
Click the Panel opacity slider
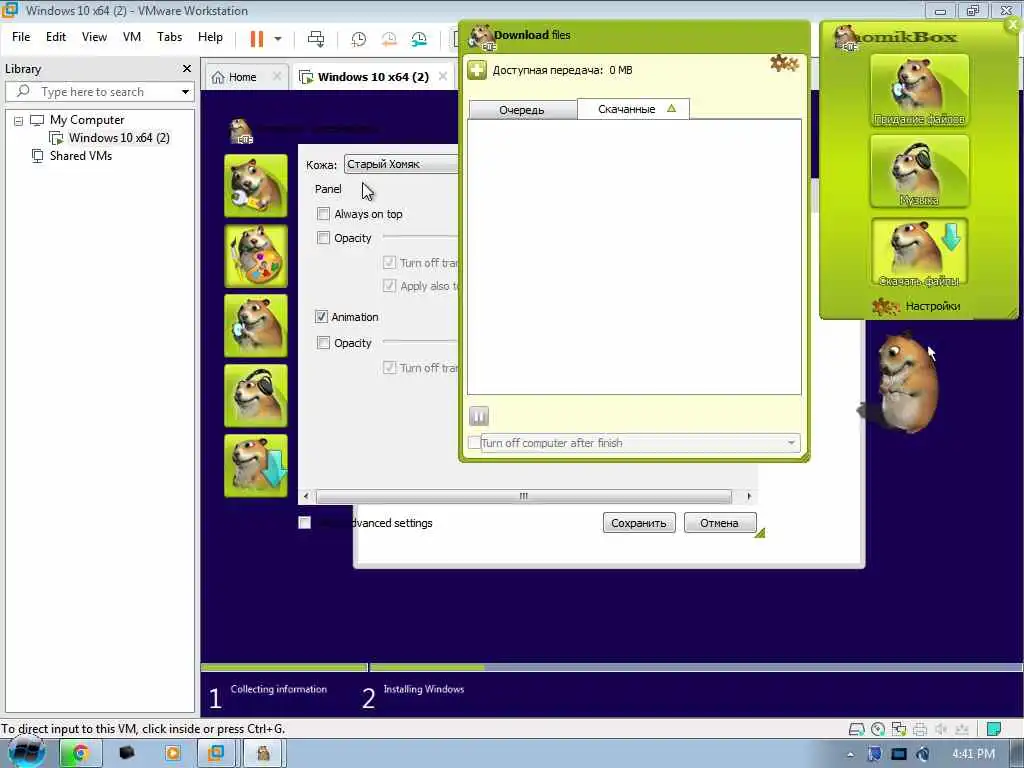[421, 236]
